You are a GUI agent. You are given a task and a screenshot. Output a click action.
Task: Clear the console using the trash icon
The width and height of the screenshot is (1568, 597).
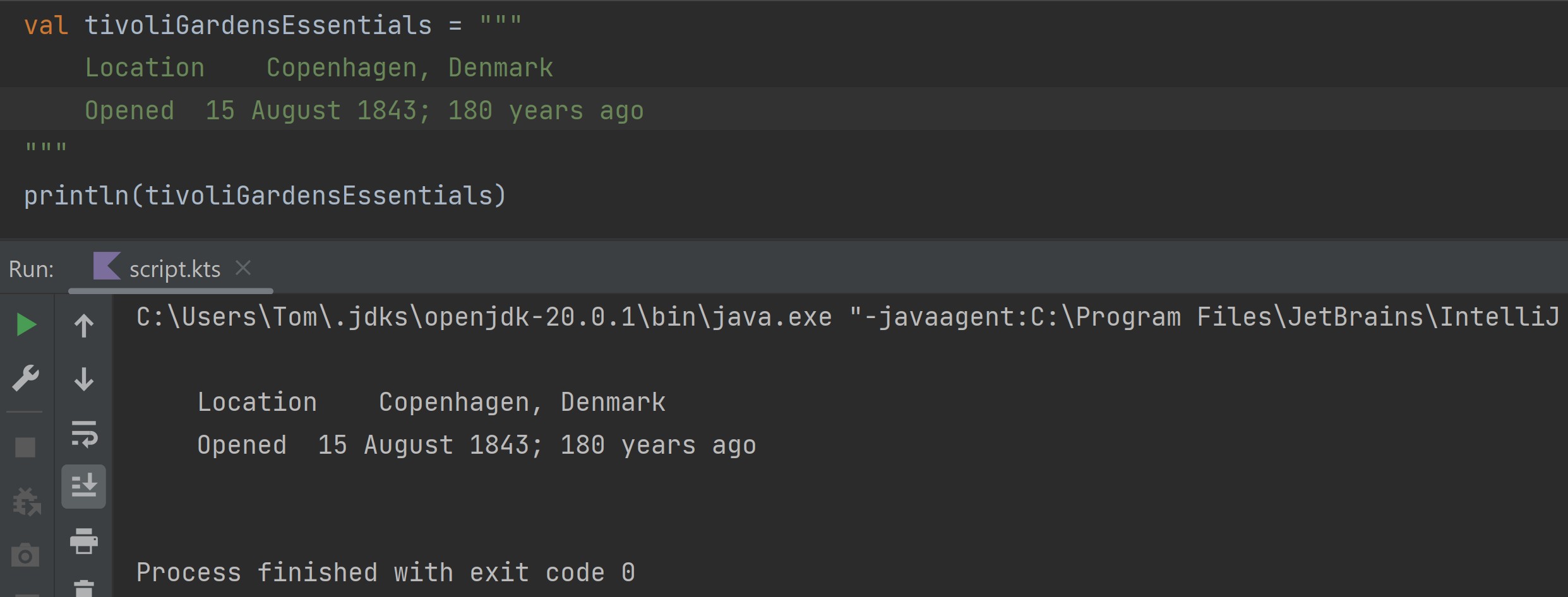pos(84,588)
